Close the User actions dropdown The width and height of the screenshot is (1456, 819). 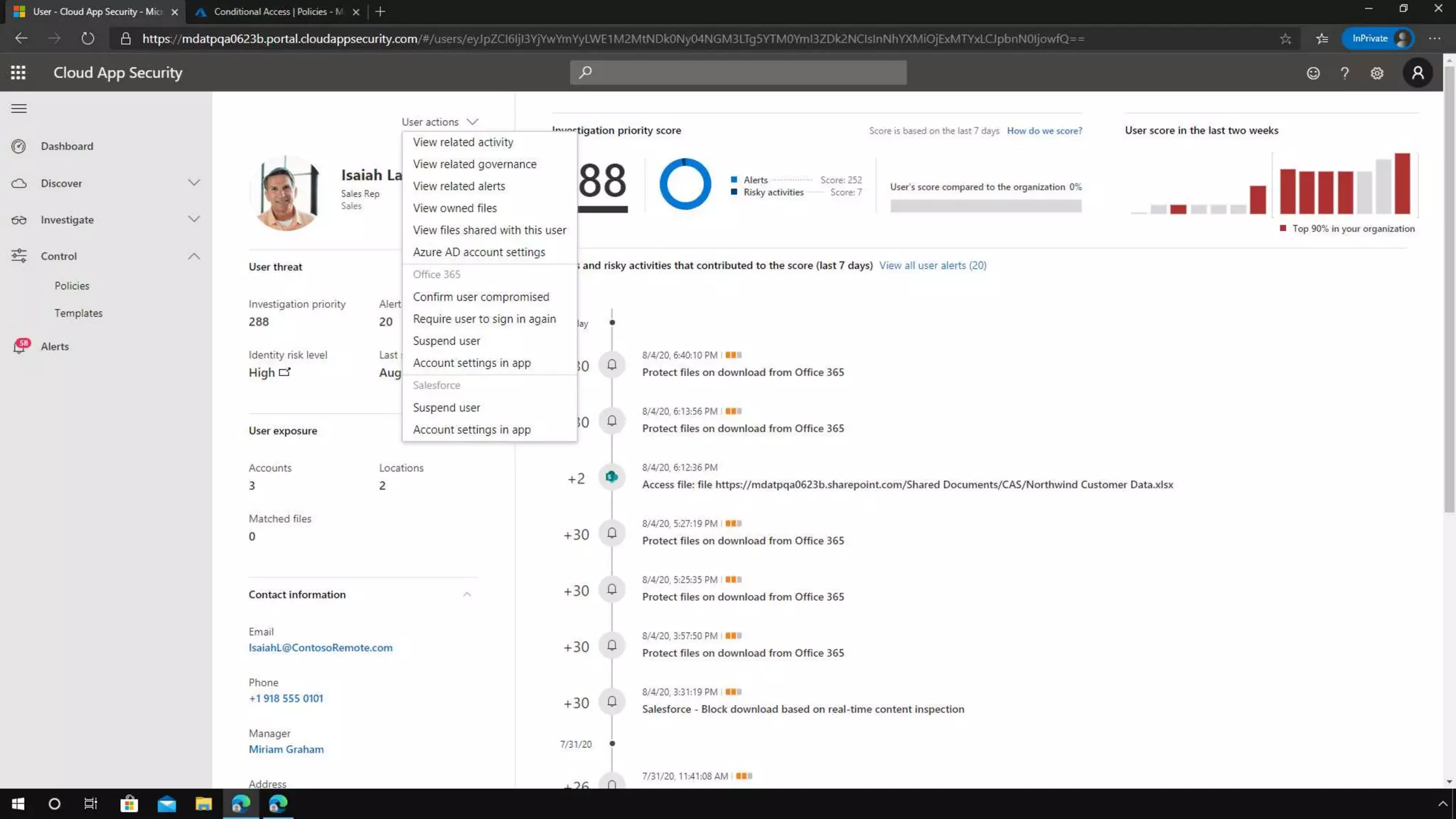439,122
